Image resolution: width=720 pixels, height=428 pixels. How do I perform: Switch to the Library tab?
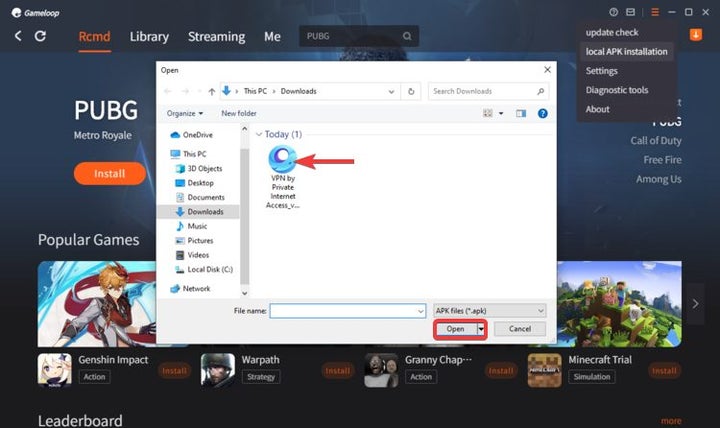pos(149,36)
